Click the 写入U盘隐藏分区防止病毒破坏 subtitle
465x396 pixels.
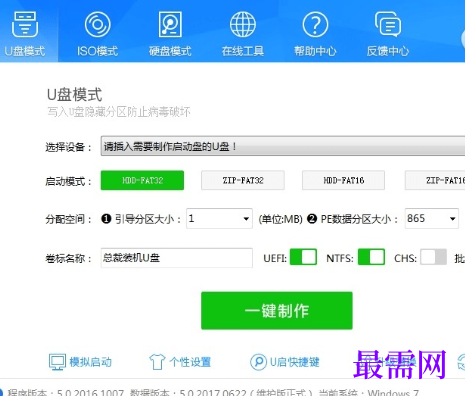point(119,112)
